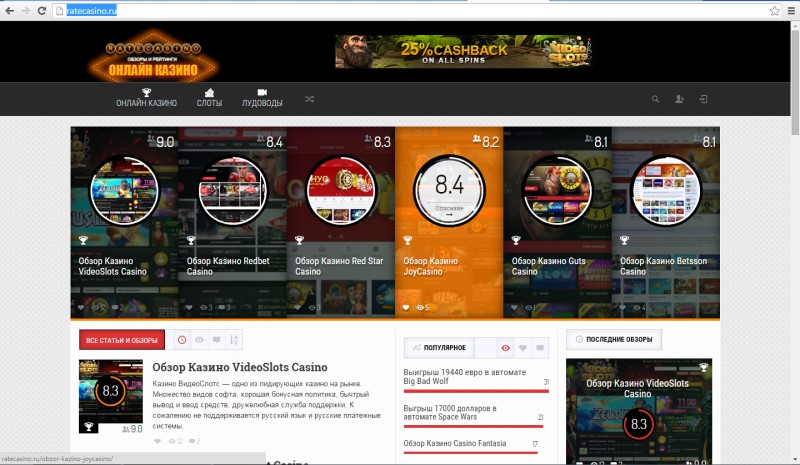Click the user register icon
Screen dimensions: 800x465
pyautogui.click(x=679, y=99)
